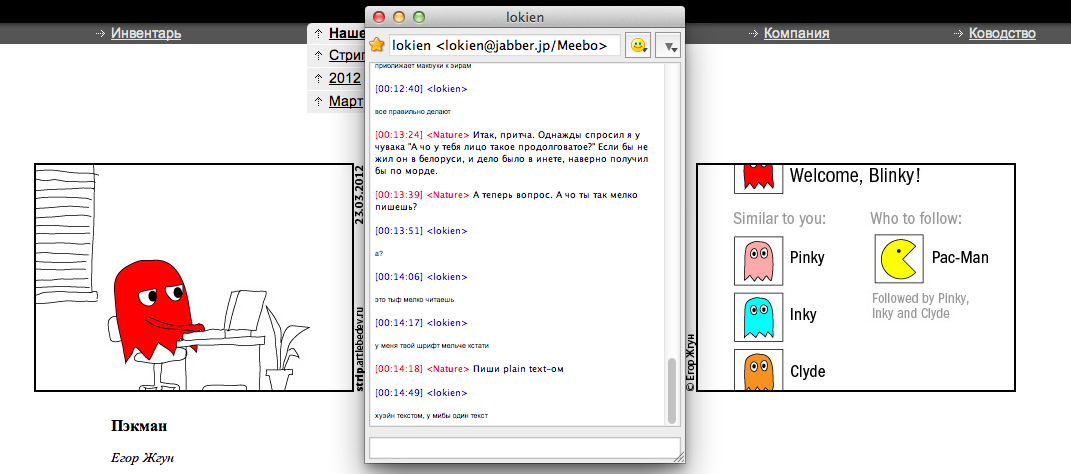Click the Pinky ghost avatar
The image size is (1071, 474).
757,260
